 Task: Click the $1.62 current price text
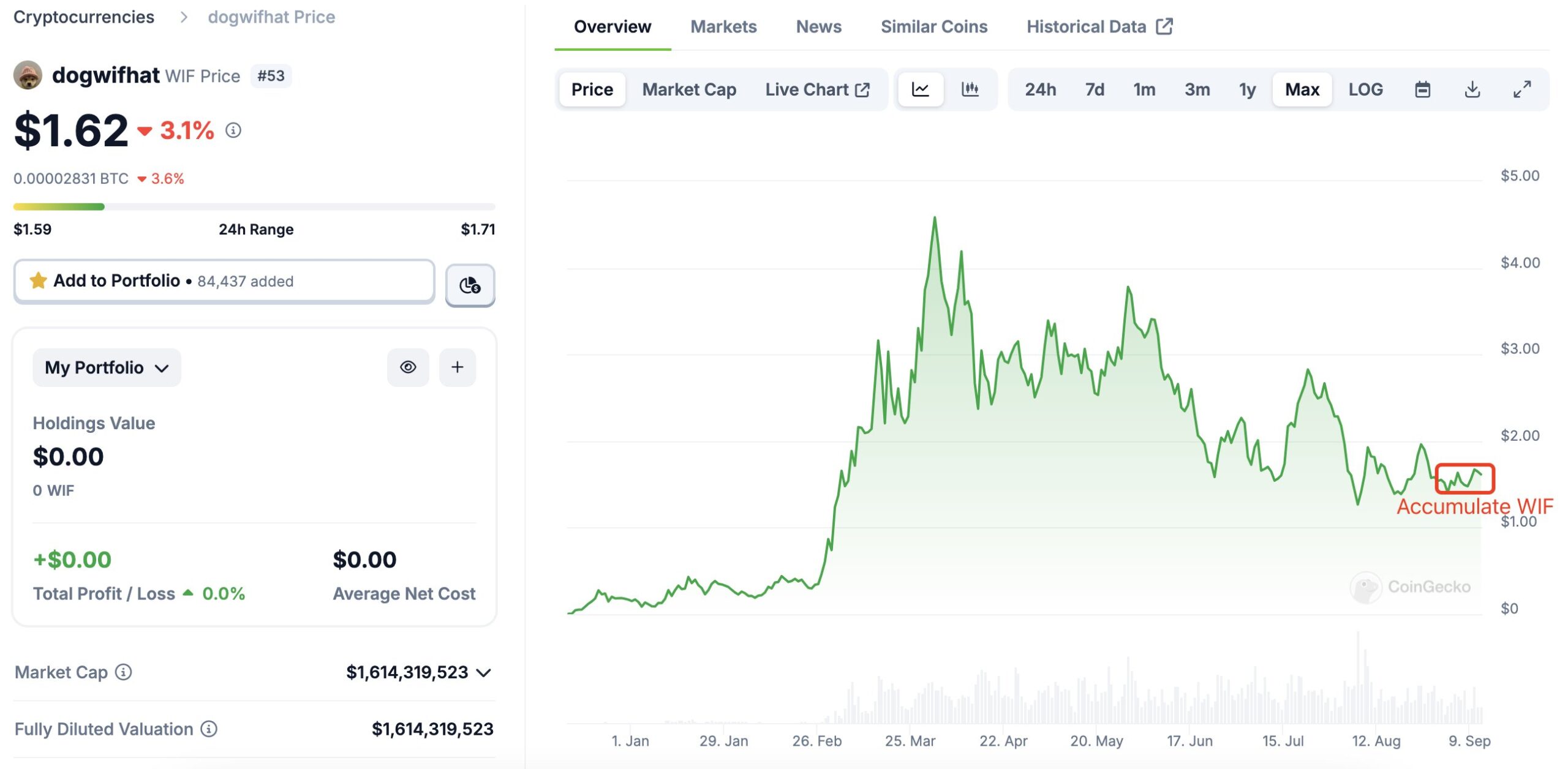(71, 130)
